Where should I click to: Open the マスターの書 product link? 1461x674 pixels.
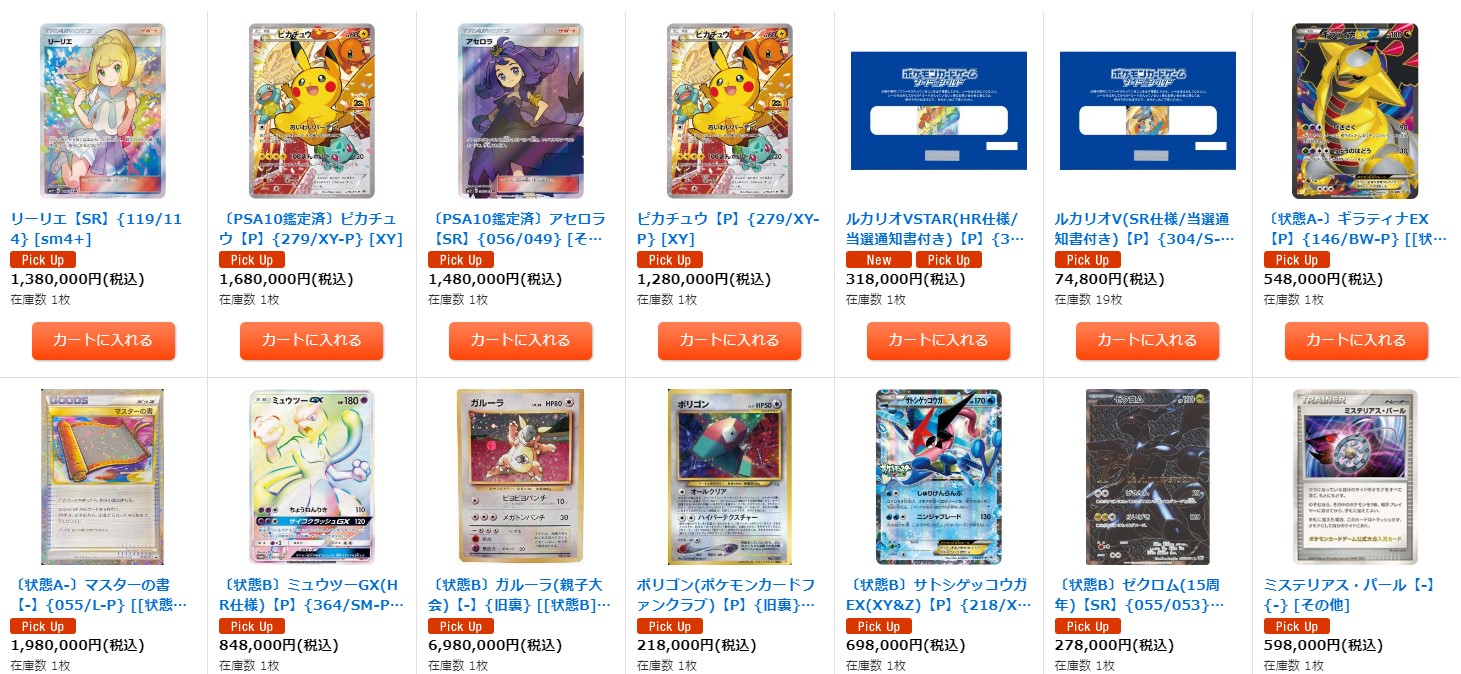[98, 594]
